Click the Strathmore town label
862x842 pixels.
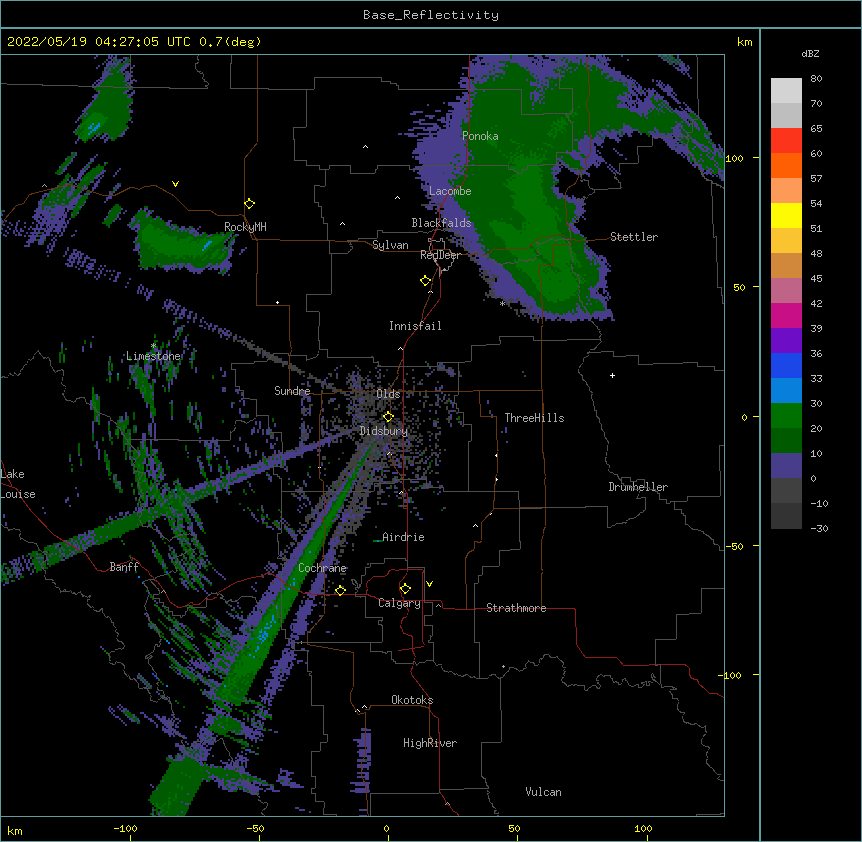pos(516,608)
